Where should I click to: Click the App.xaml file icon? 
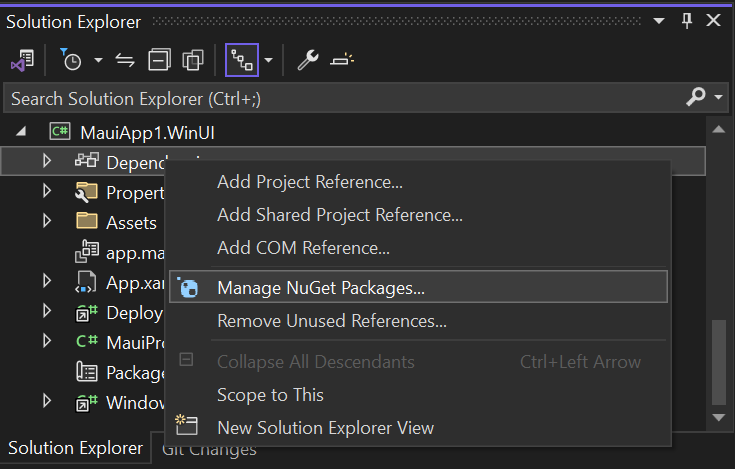click(x=86, y=282)
